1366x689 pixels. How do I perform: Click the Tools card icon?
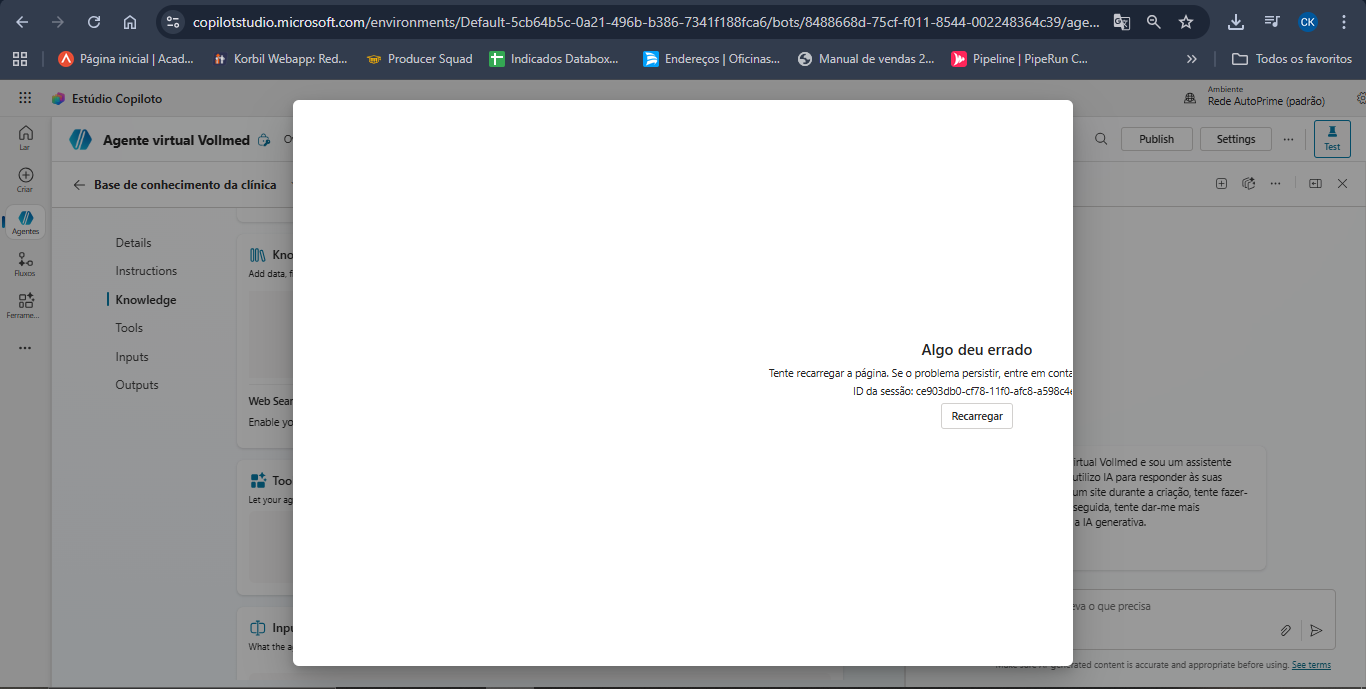click(258, 480)
